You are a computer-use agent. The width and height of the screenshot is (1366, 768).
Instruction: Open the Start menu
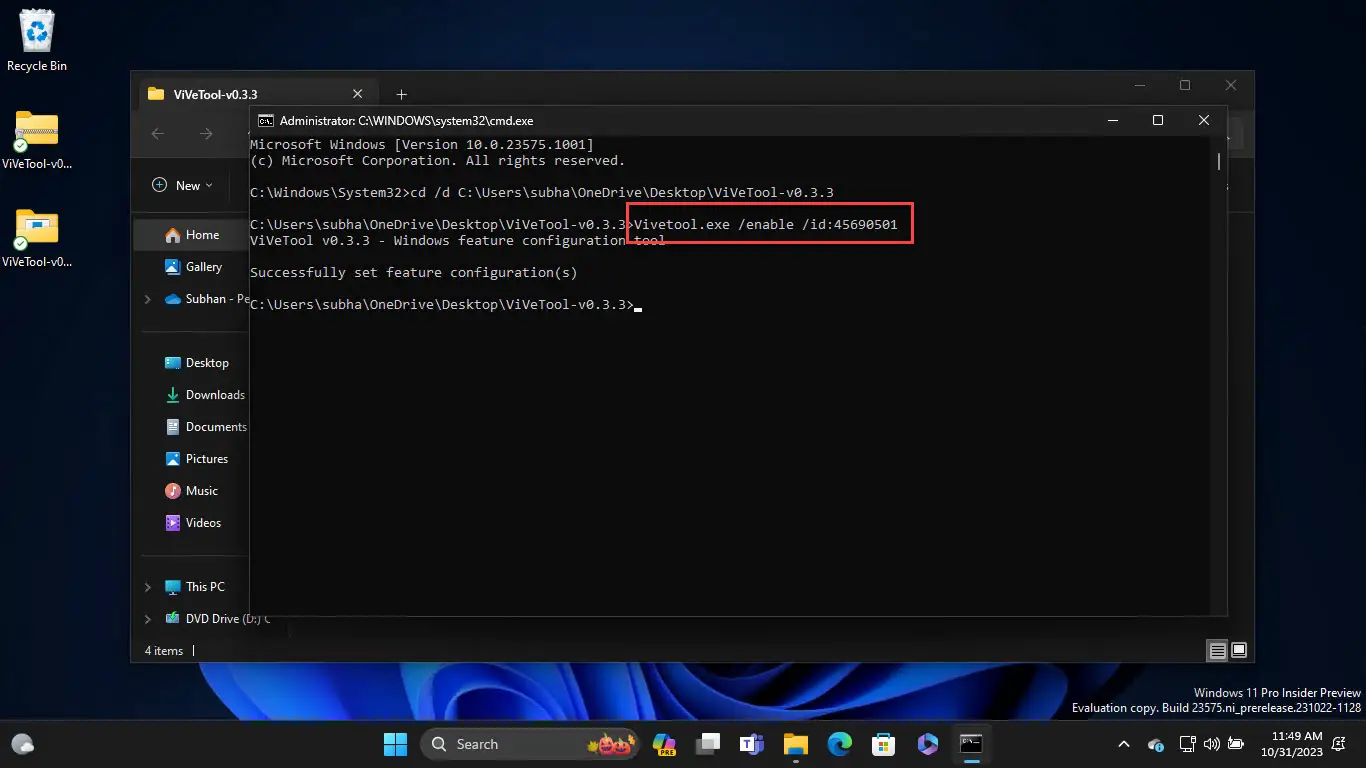tap(395, 744)
